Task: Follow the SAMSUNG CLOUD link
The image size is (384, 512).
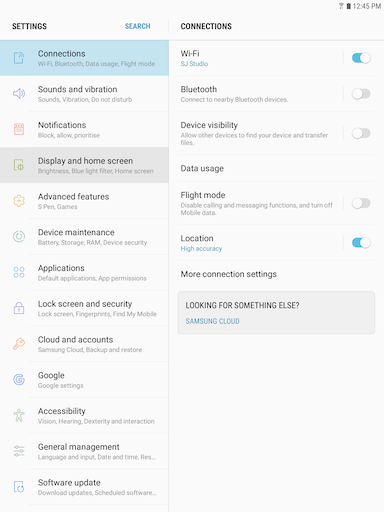Action: point(212,321)
